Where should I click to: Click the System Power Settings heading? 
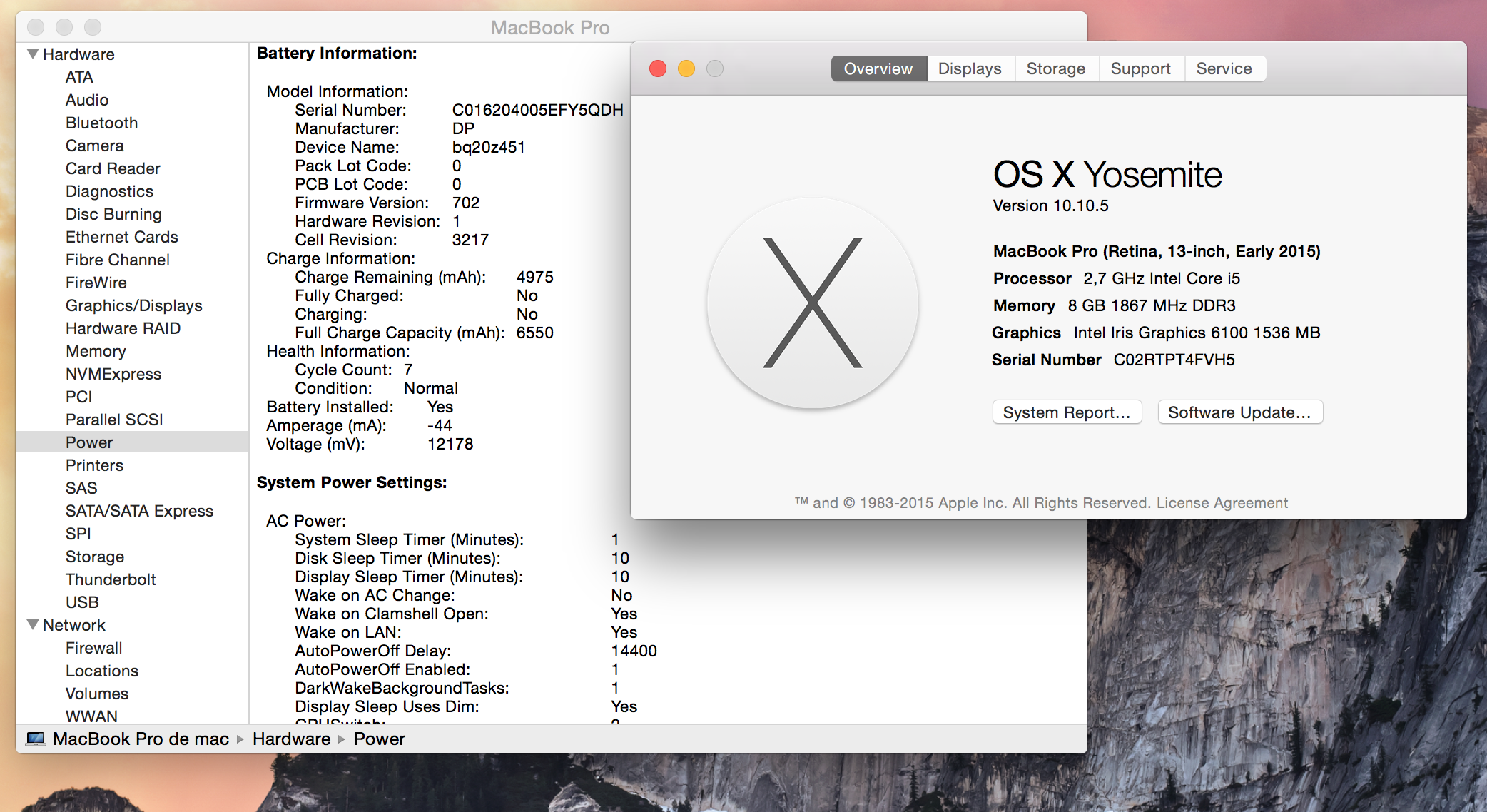point(352,482)
